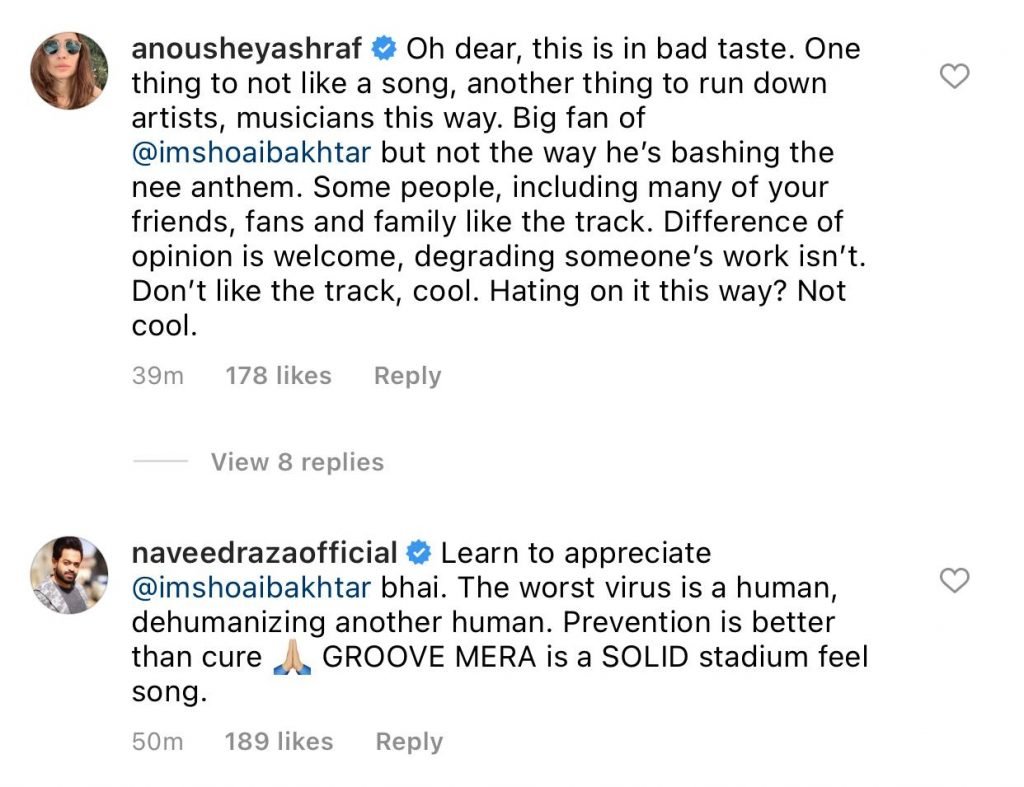This screenshot has width=1024, height=787.
Task: Click the verified badge next to anousheyashraf
Action: [x=384, y=49]
